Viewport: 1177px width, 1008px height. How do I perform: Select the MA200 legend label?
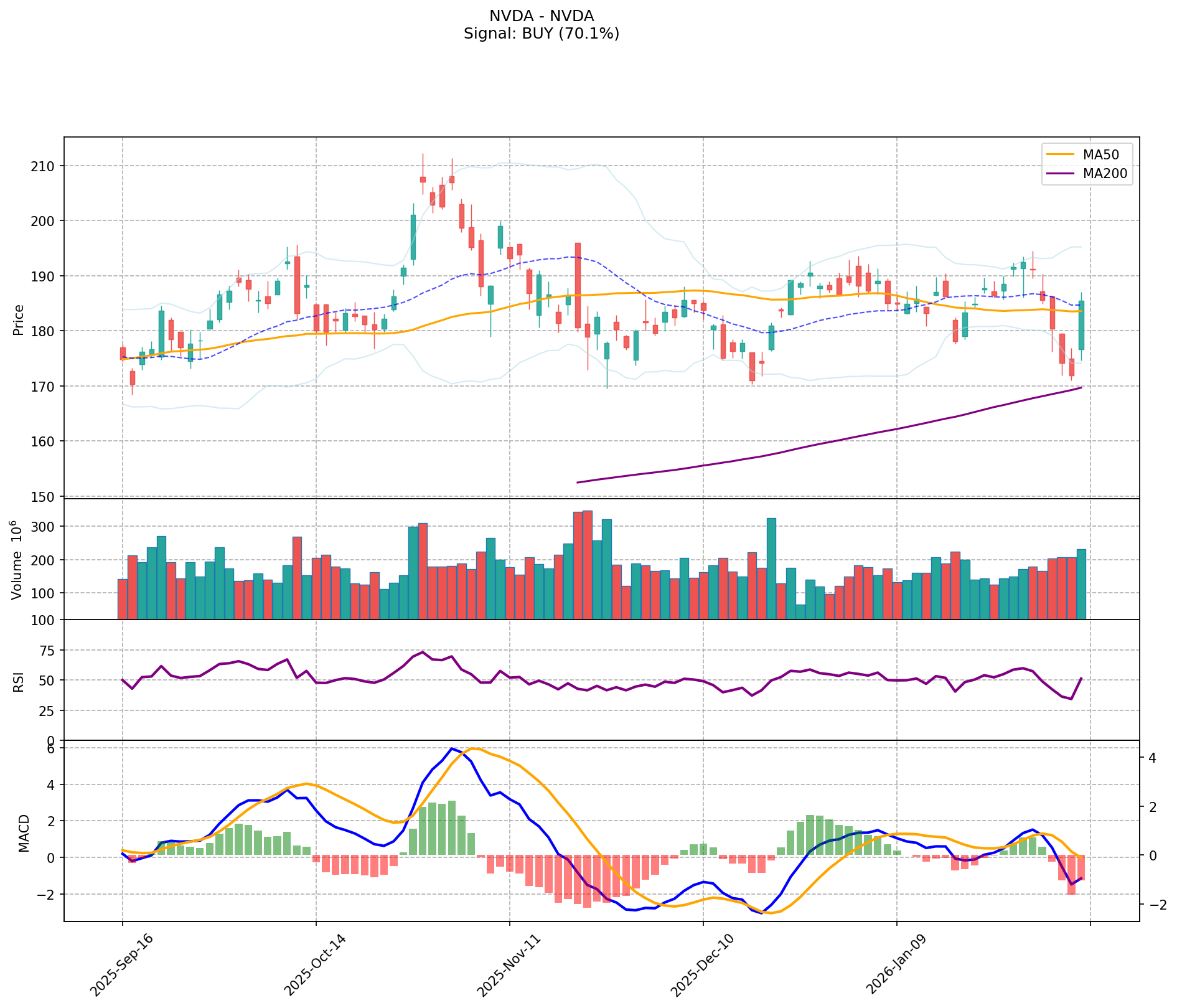pyautogui.click(x=1105, y=174)
